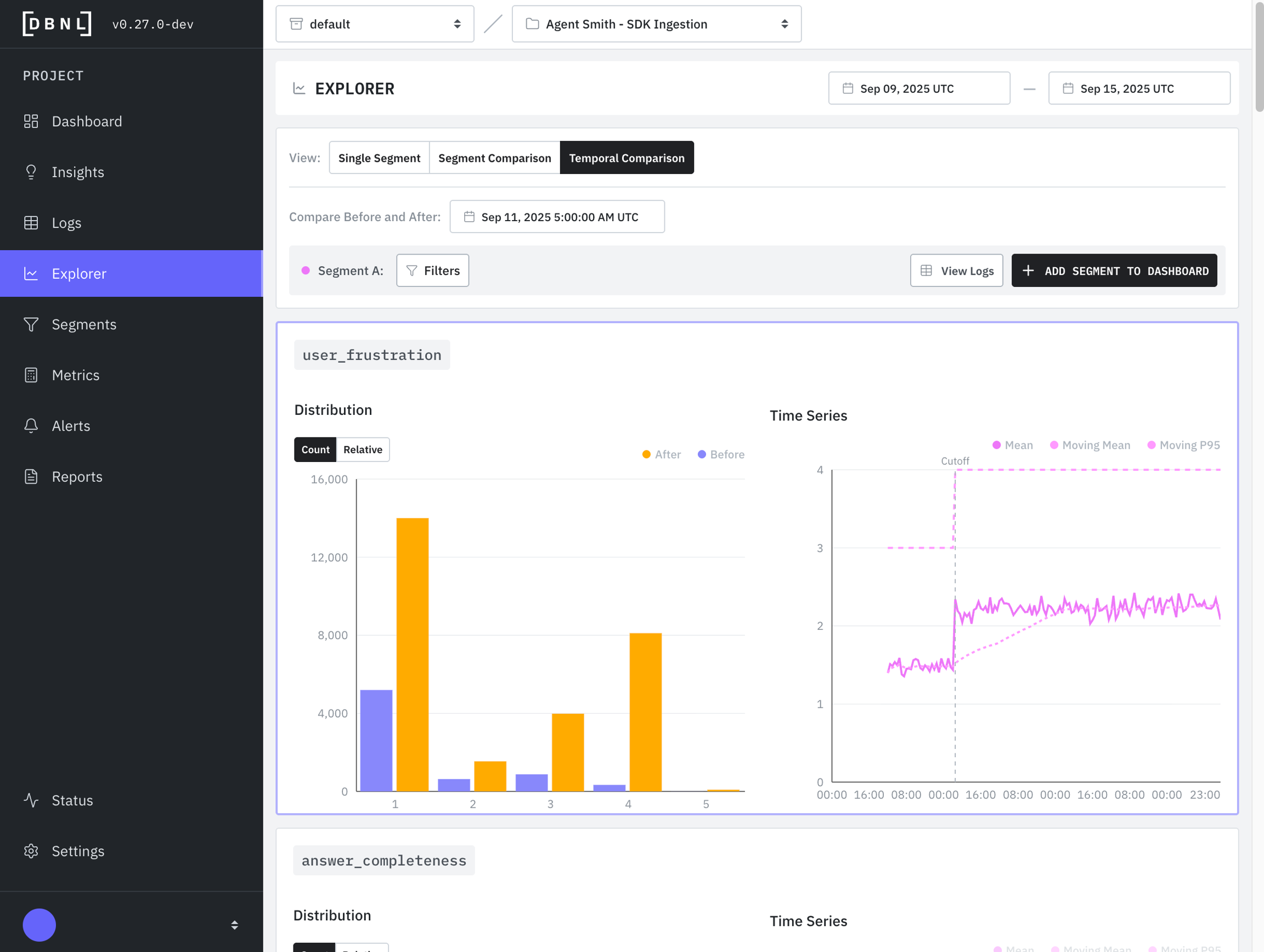Click the Reports document icon

click(x=31, y=477)
